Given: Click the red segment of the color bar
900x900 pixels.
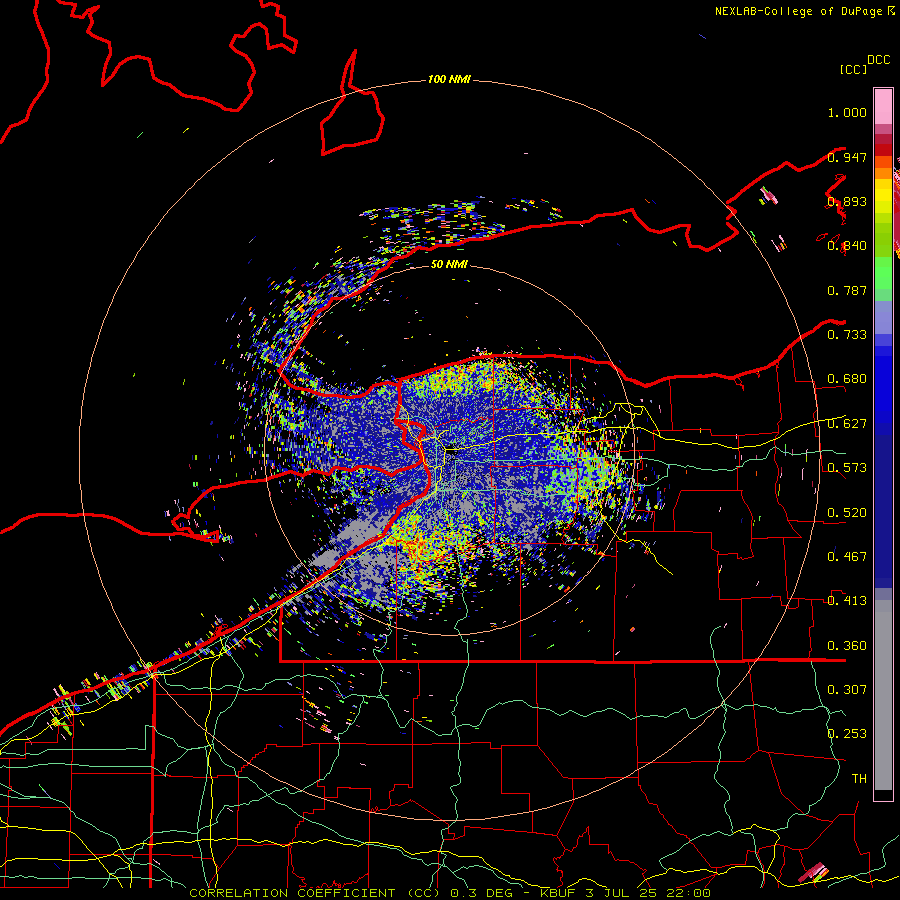Looking at the screenshot, I should 883,150.
